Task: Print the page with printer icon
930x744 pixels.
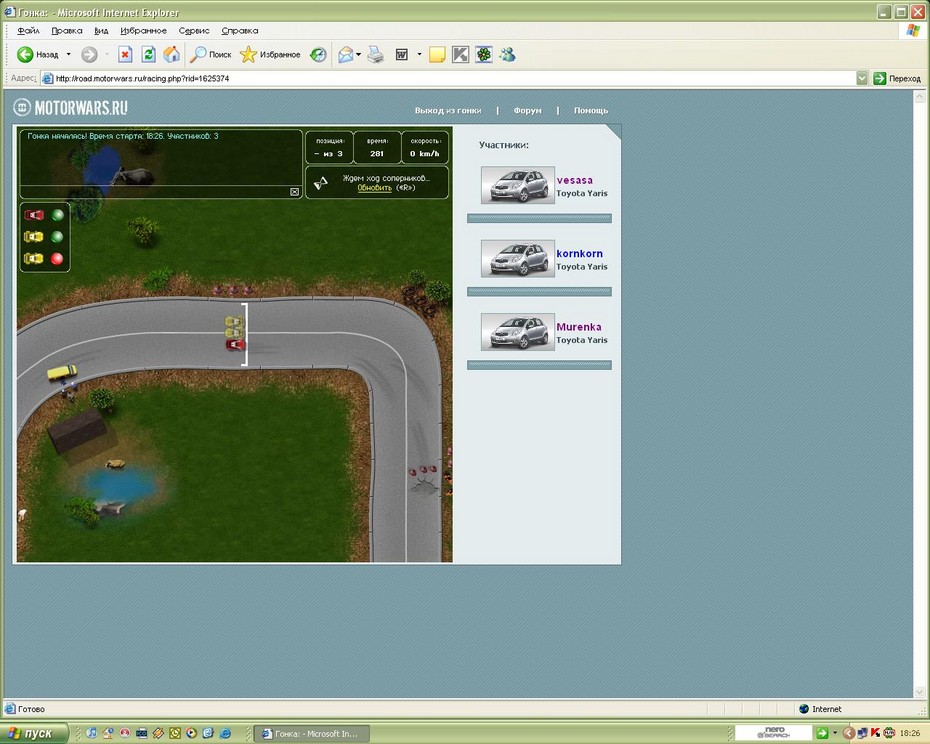Action: coord(375,55)
